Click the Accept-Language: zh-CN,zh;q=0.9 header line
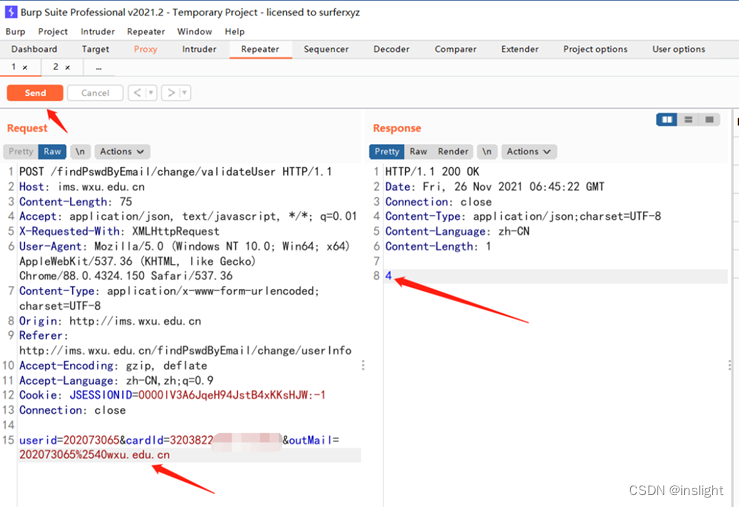Screen dimensions: 739x507 [116, 380]
